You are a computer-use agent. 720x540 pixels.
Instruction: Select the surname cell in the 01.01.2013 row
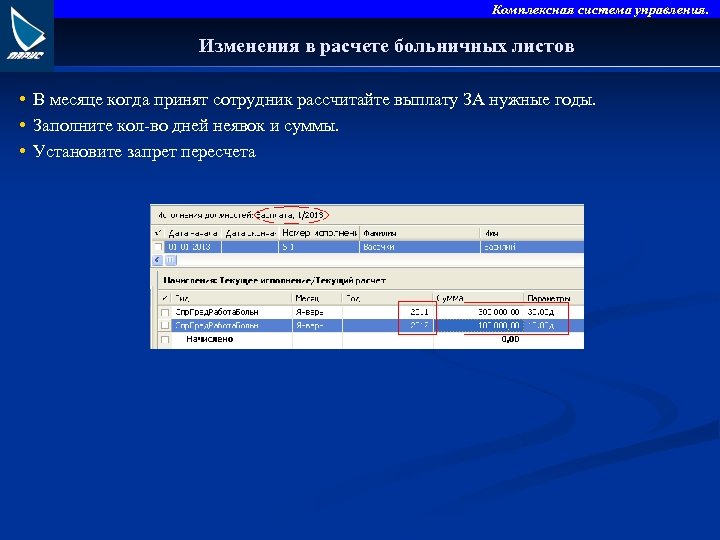[x=420, y=247]
